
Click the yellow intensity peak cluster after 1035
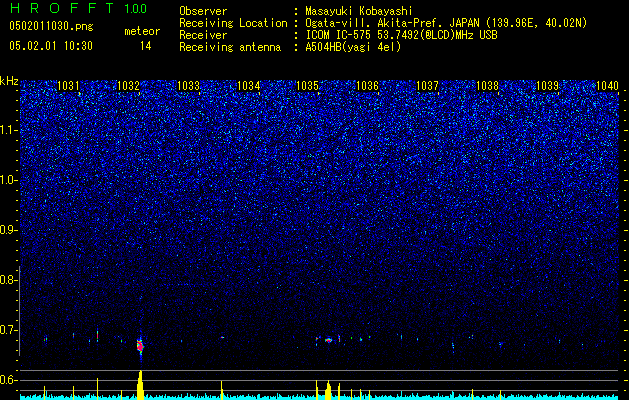pyautogui.click(x=328, y=390)
